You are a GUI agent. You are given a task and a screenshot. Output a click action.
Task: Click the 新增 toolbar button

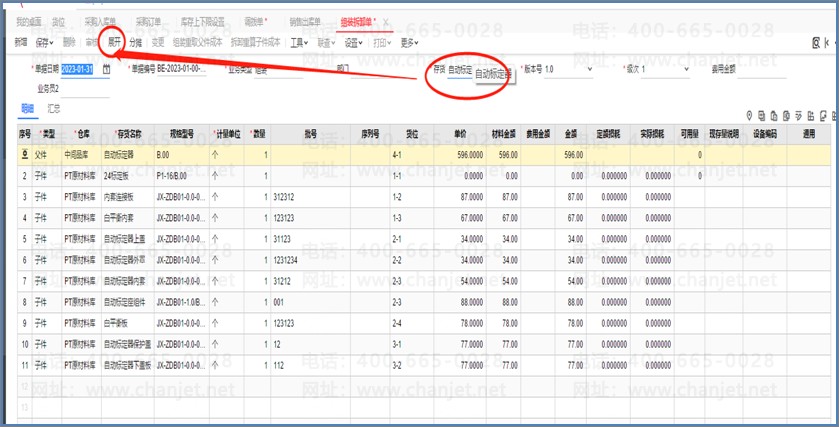click(x=21, y=42)
